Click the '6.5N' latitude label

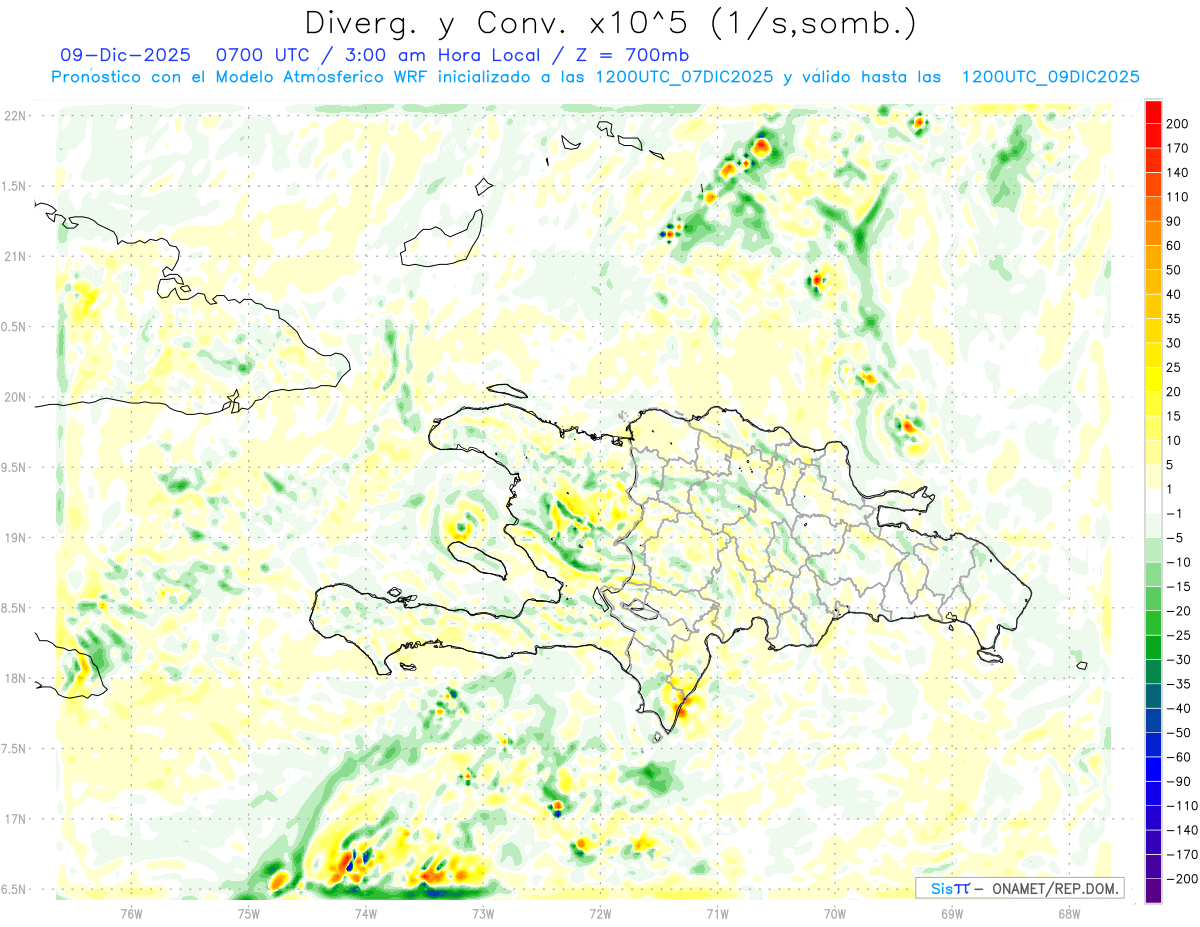15,889
